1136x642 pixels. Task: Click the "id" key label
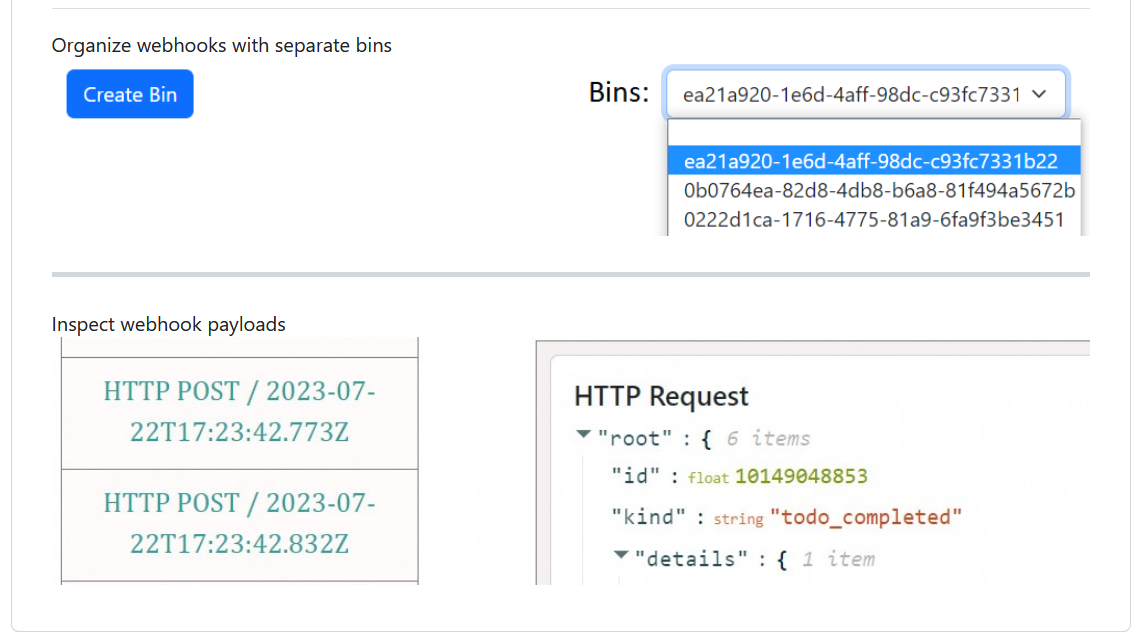pos(635,476)
